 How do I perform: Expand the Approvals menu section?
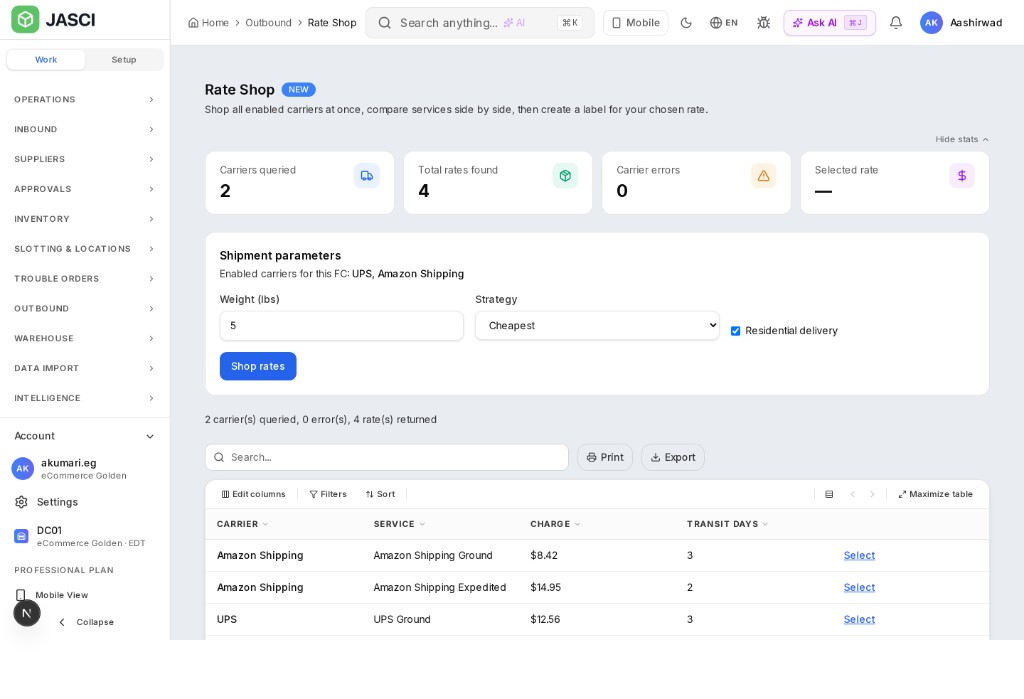point(85,189)
